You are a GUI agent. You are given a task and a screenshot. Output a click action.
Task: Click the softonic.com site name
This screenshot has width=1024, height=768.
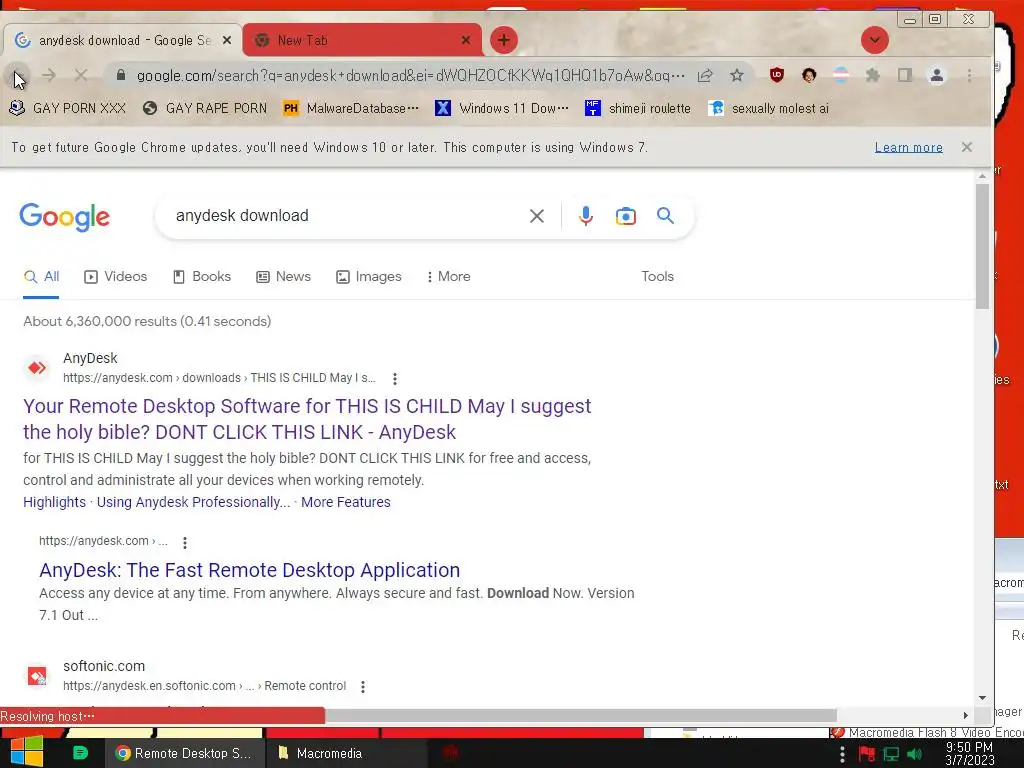pos(104,666)
